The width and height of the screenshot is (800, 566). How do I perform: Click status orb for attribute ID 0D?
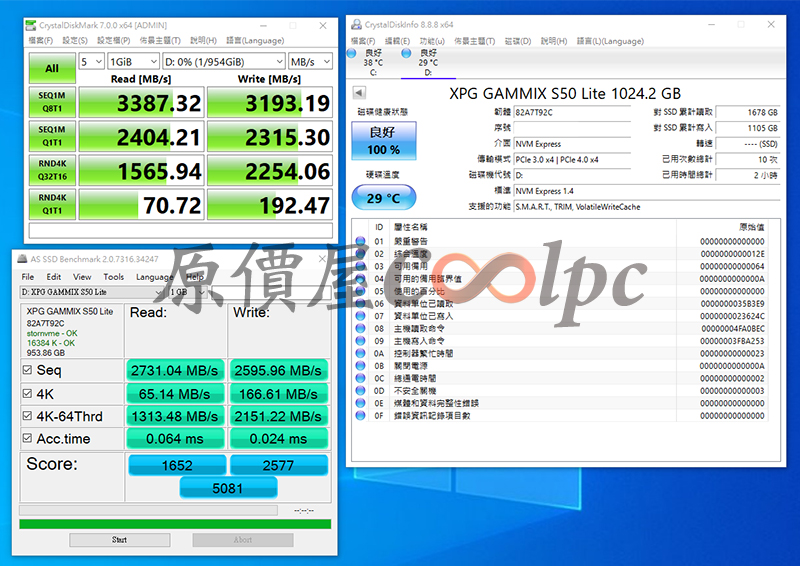point(360,390)
